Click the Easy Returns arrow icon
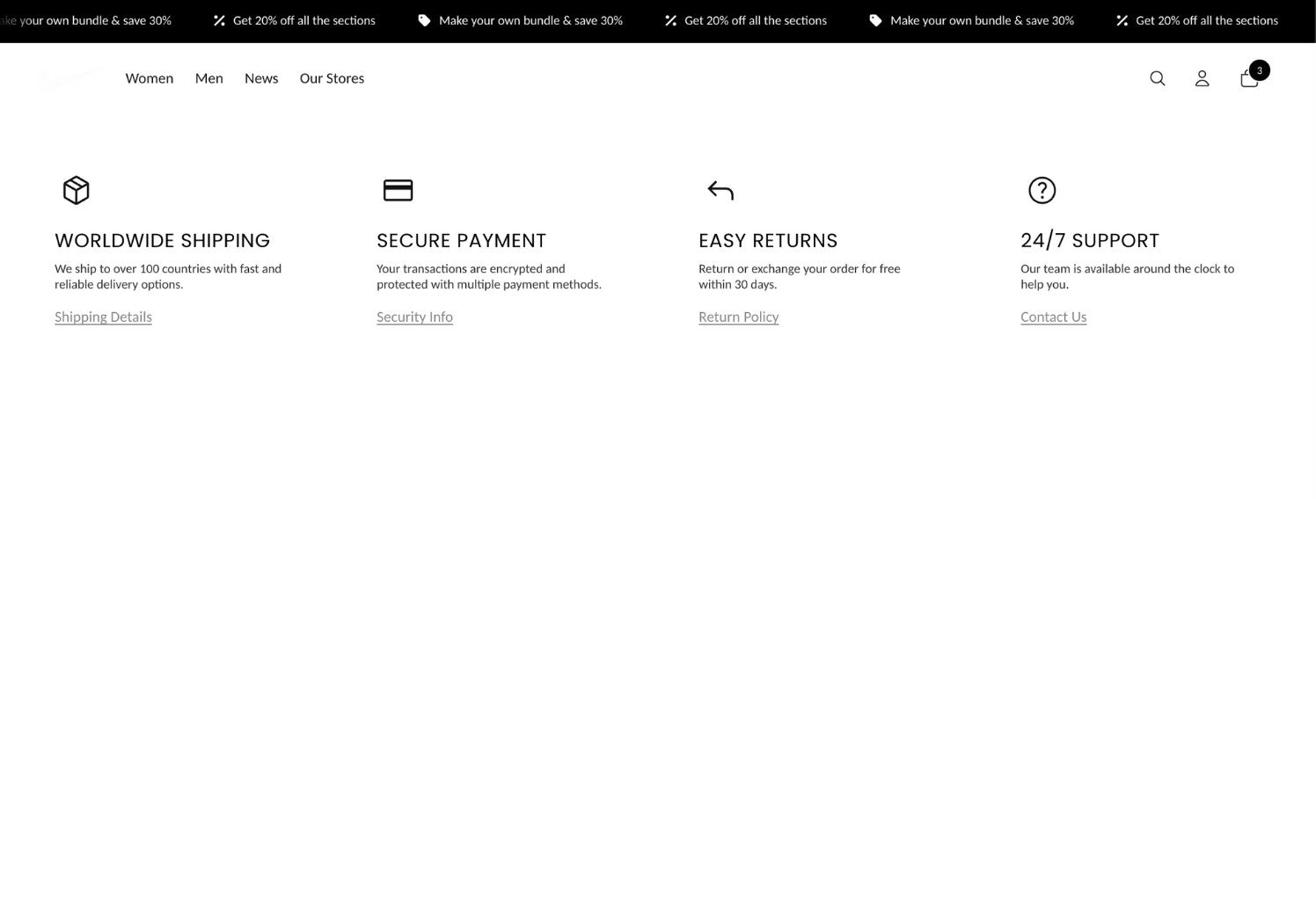This screenshot has width=1316, height=920. (720, 190)
